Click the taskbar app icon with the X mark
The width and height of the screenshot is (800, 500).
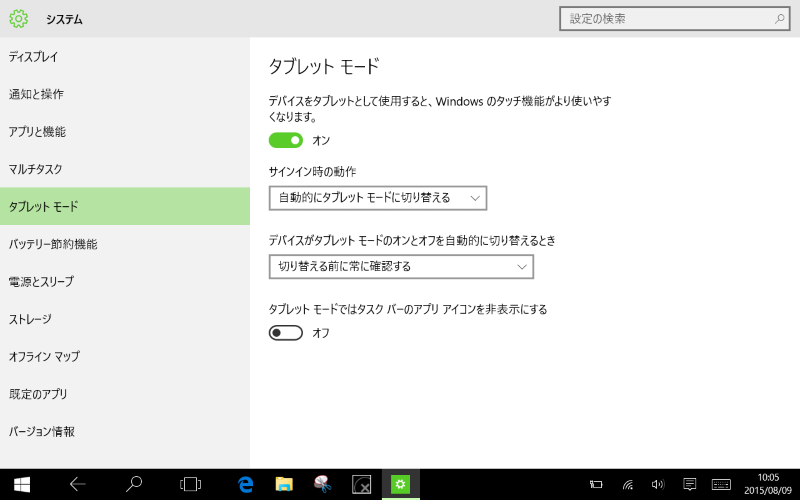pos(362,484)
